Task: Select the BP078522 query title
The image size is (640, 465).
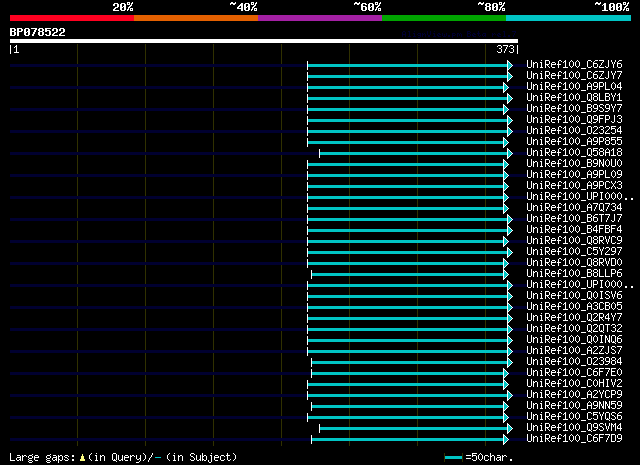Action: (38, 32)
